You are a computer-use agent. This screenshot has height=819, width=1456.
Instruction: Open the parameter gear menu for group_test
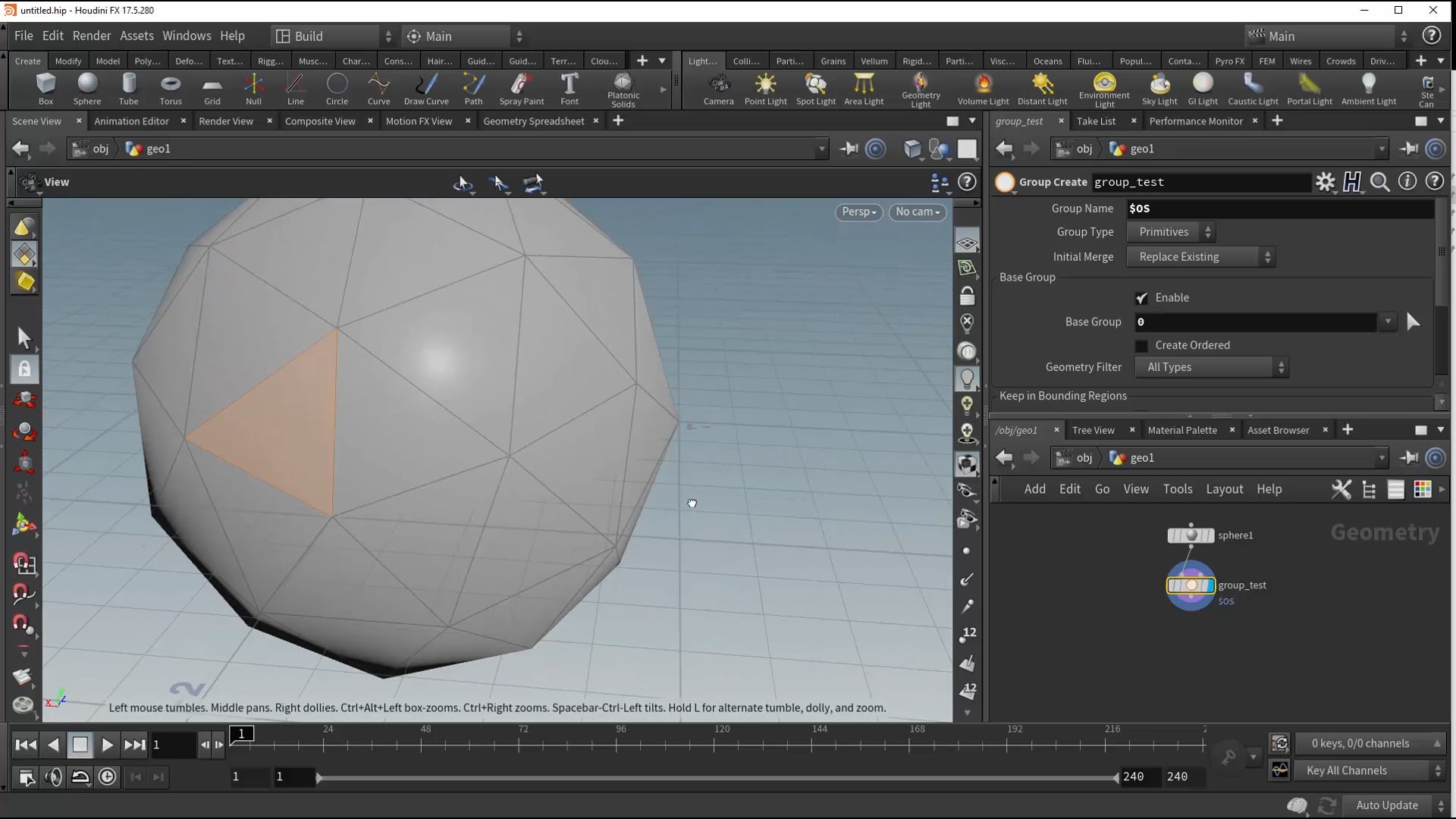click(x=1325, y=182)
